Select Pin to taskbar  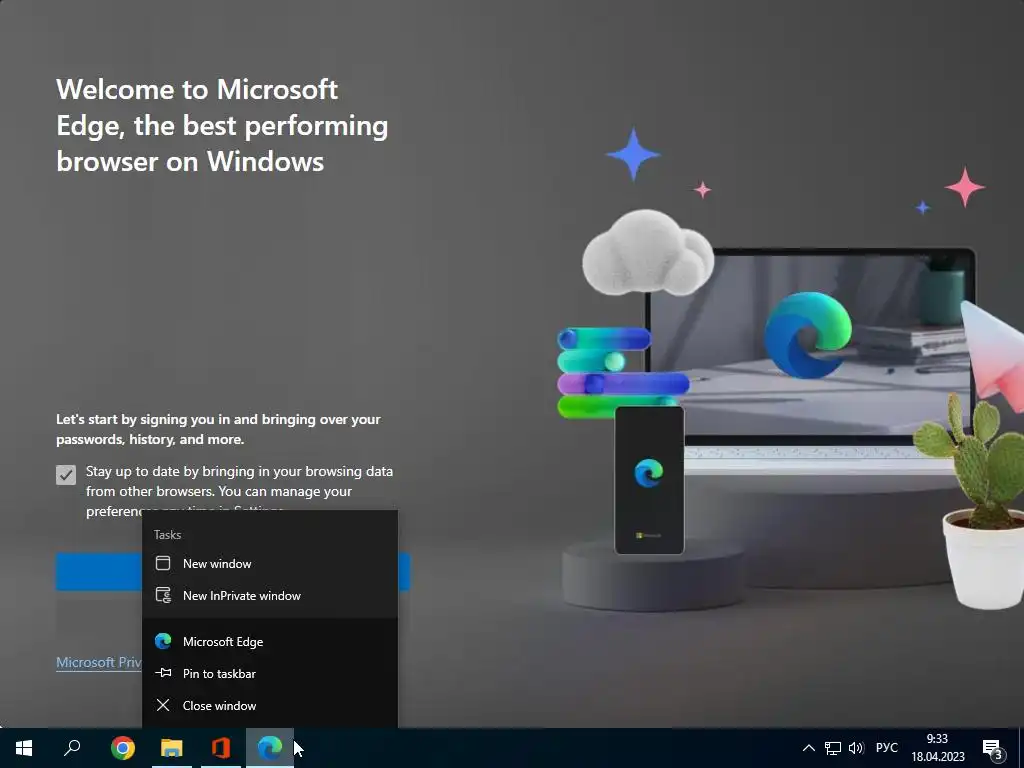[270, 673]
